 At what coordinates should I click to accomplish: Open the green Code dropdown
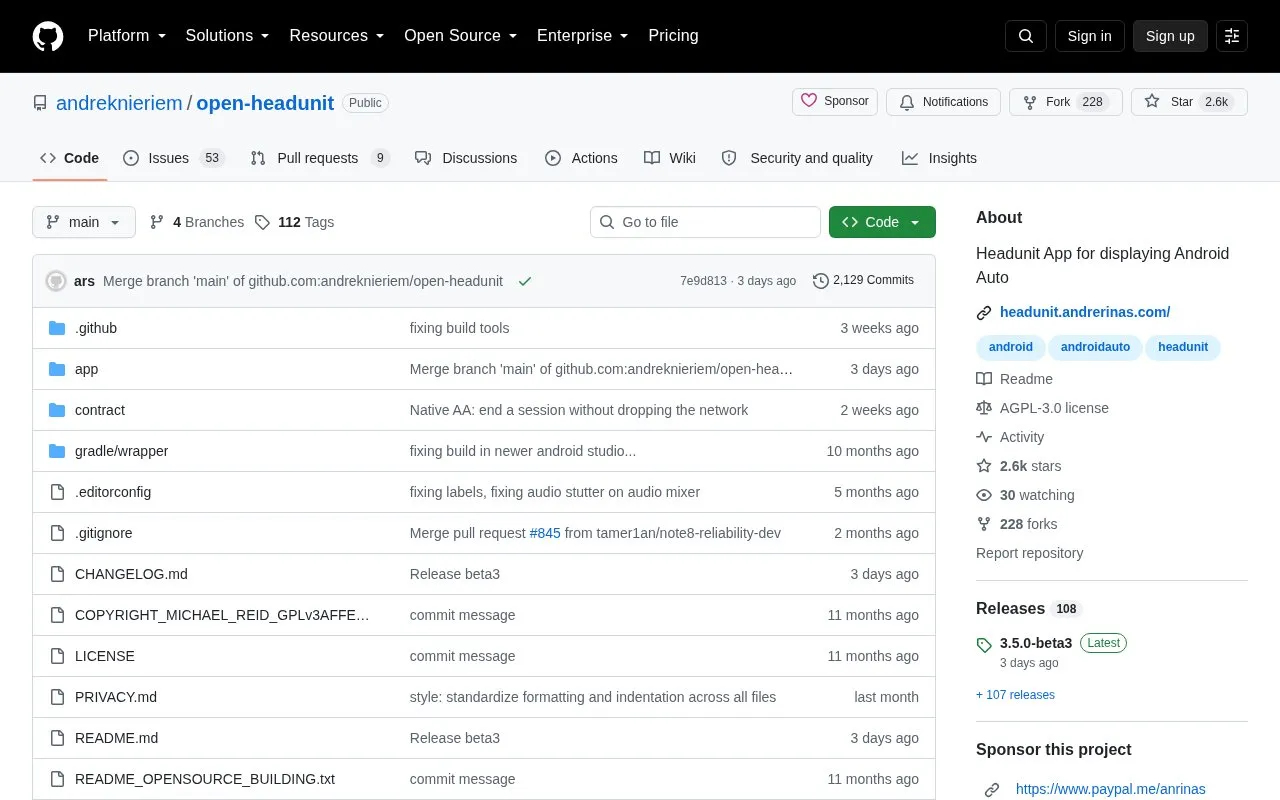[x=882, y=222]
